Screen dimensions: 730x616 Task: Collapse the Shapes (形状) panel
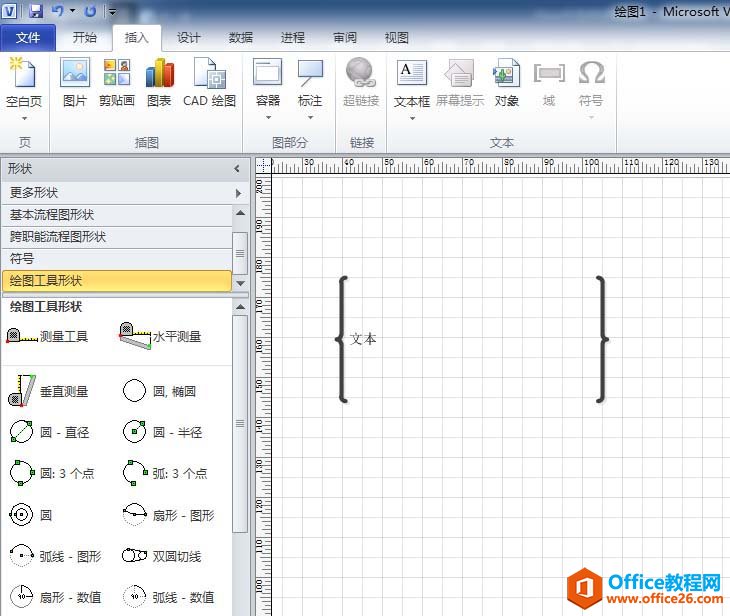click(237, 169)
